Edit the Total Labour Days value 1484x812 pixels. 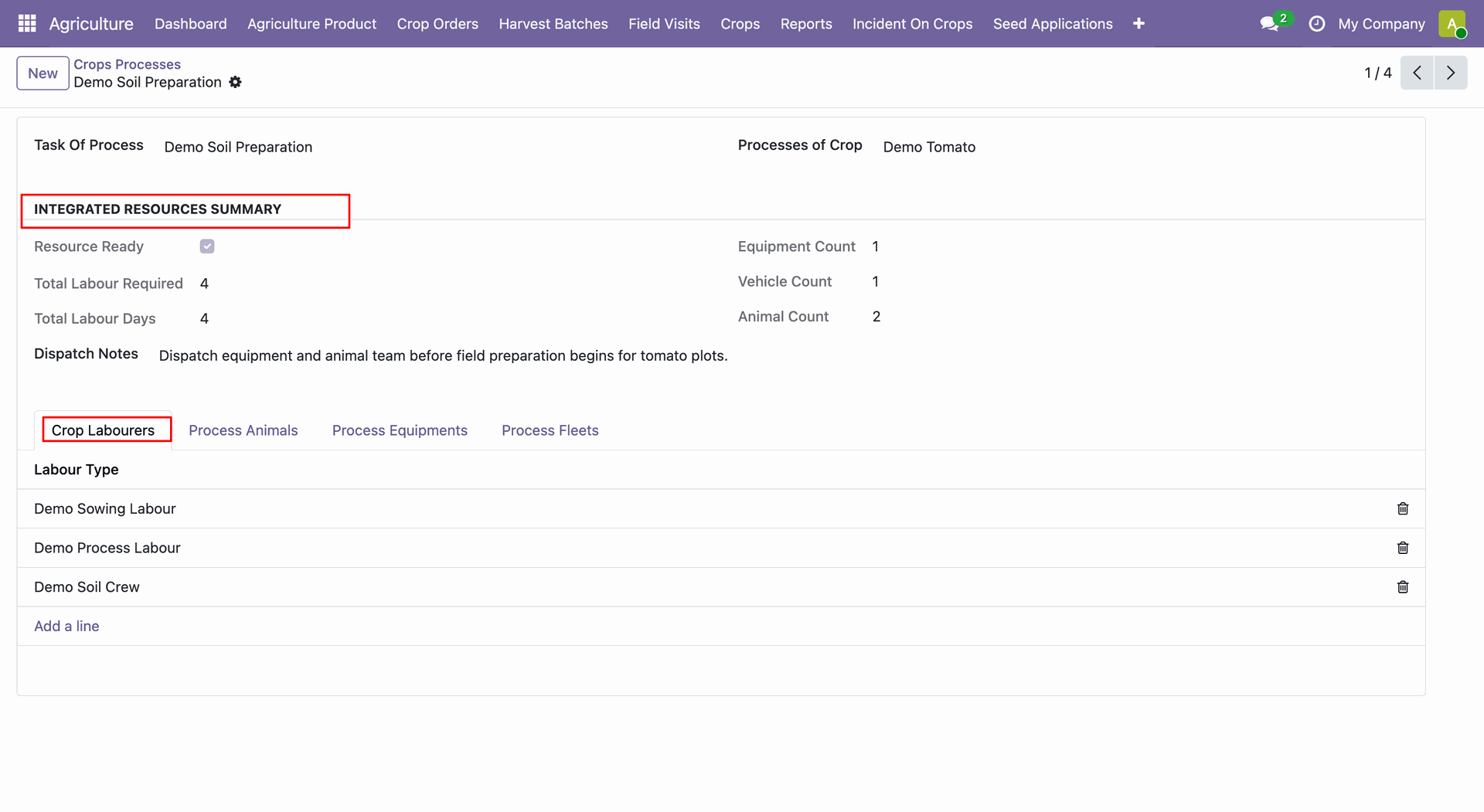[204, 318]
